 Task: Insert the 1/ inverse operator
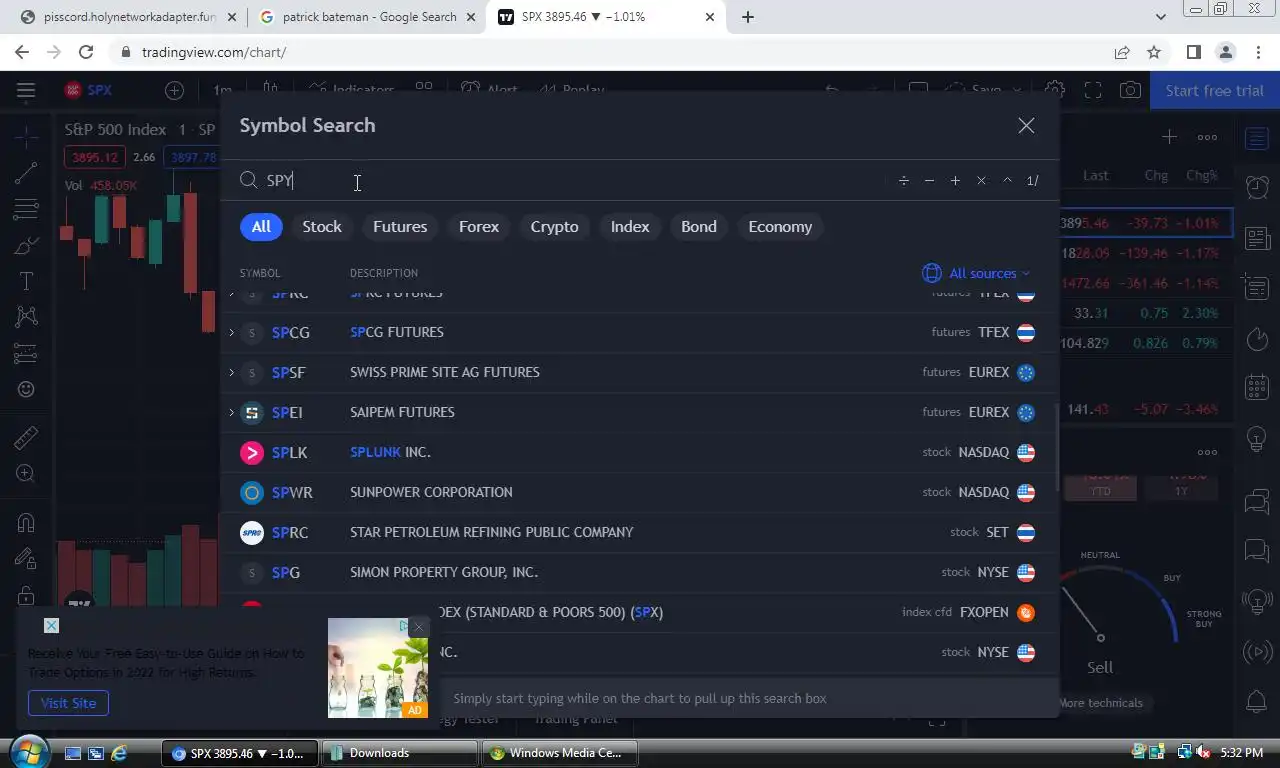click(1033, 181)
